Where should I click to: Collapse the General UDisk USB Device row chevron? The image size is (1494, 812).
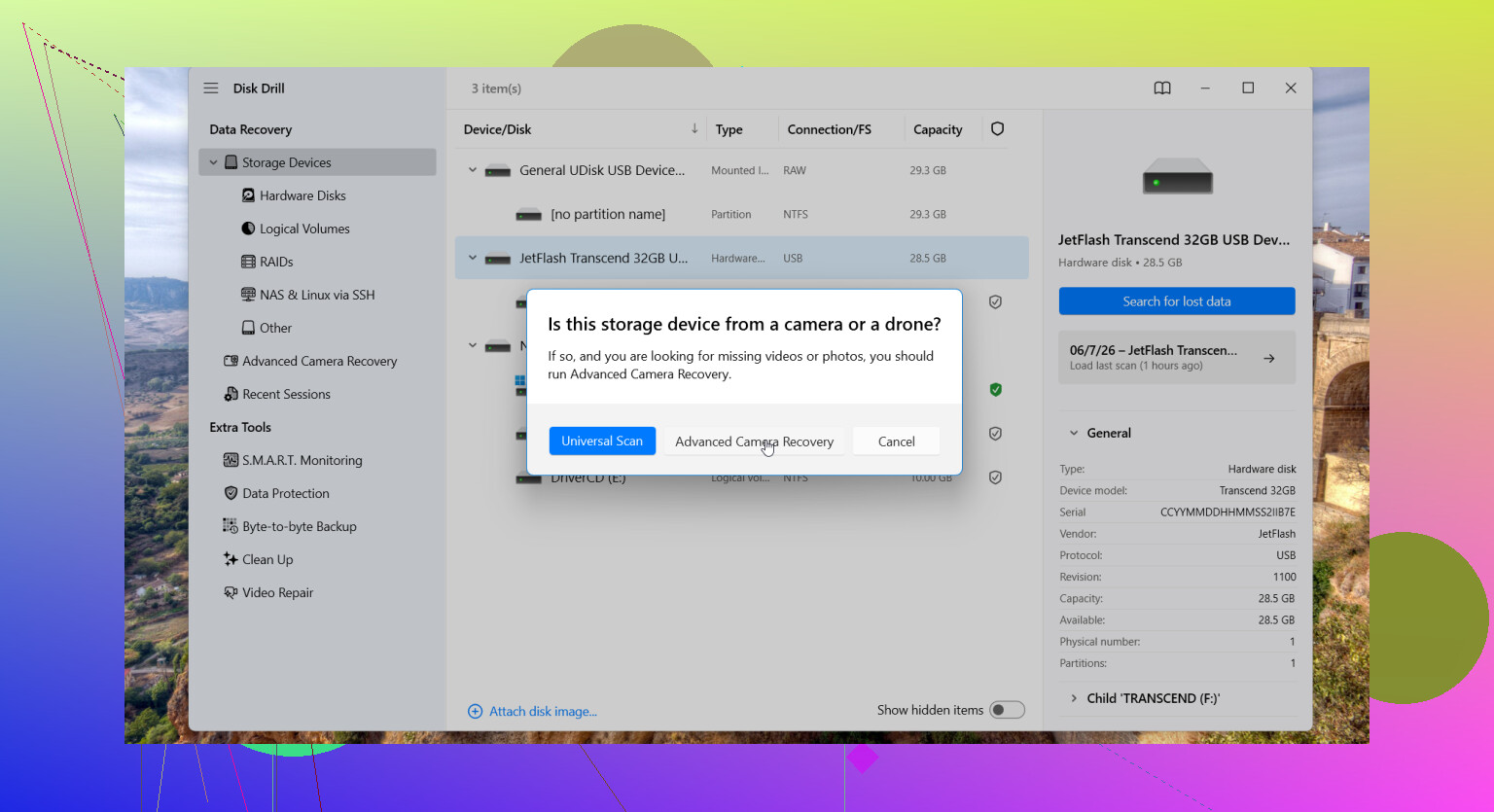473,170
